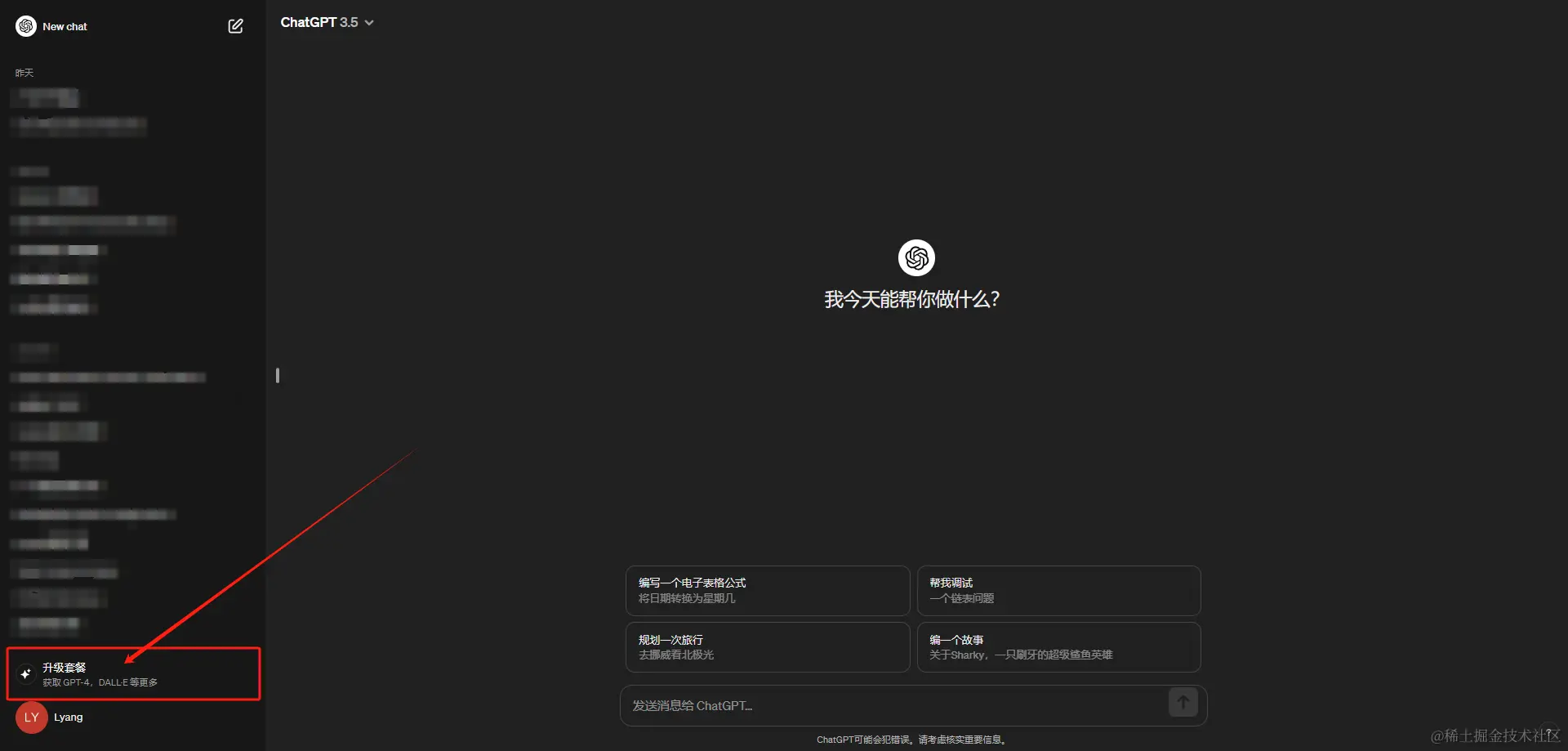This screenshot has width=1568, height=751.
Task: Click the help question mark button
Action: tap(1548, 732)
